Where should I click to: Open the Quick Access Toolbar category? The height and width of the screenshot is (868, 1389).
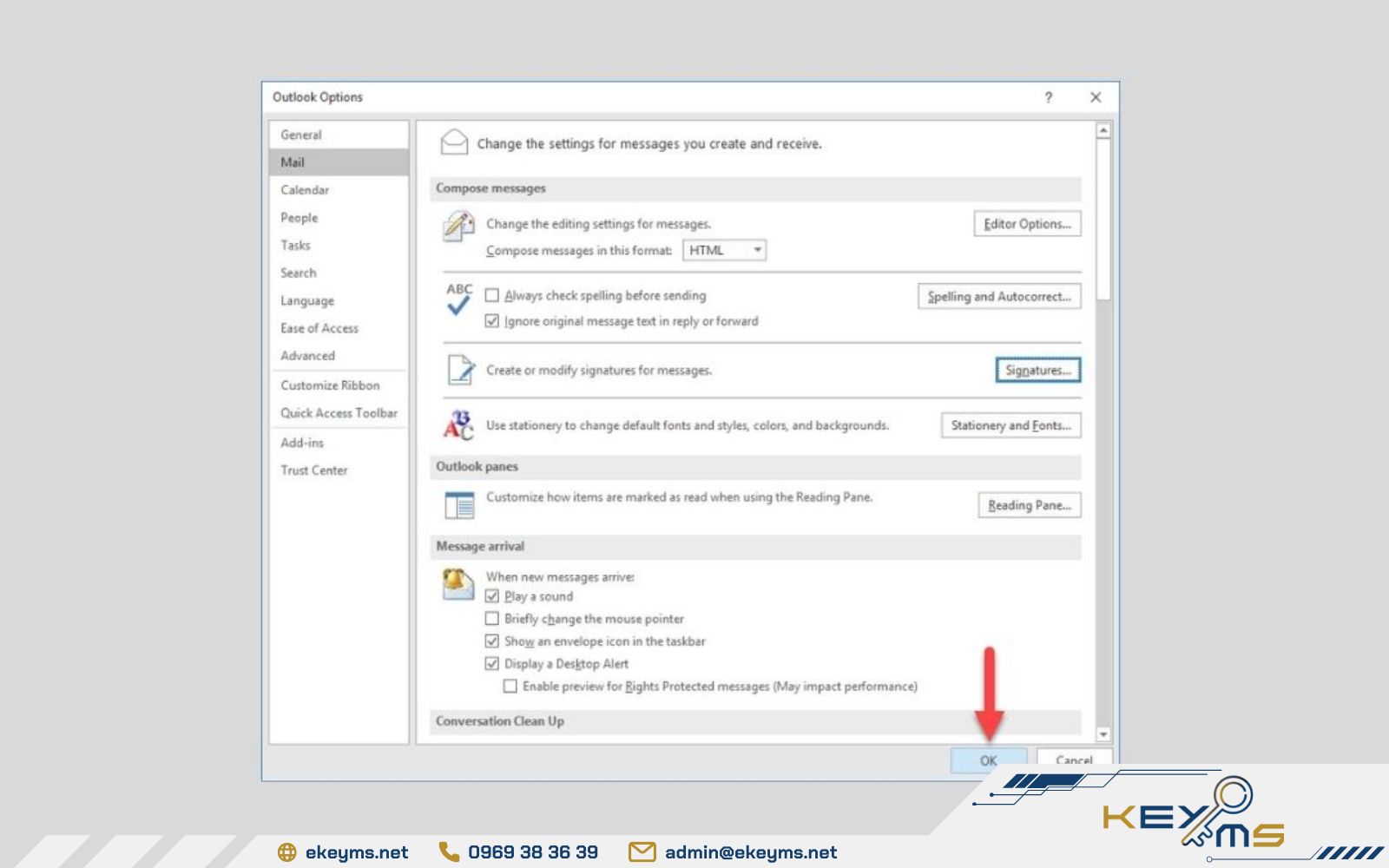click(339, 413)
